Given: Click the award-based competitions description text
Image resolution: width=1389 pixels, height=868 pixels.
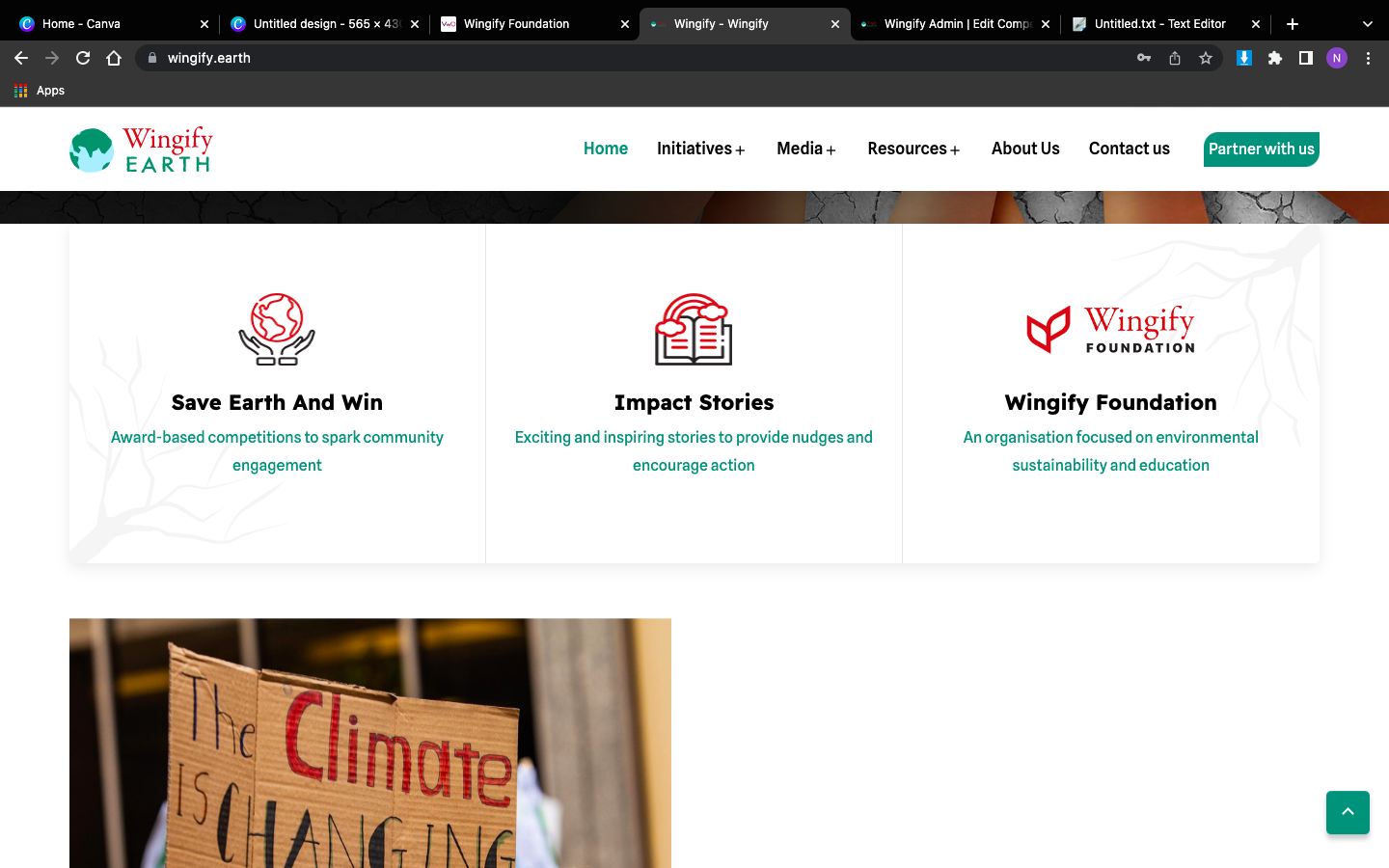Looking at the screenshot, I should click(277, 451).
